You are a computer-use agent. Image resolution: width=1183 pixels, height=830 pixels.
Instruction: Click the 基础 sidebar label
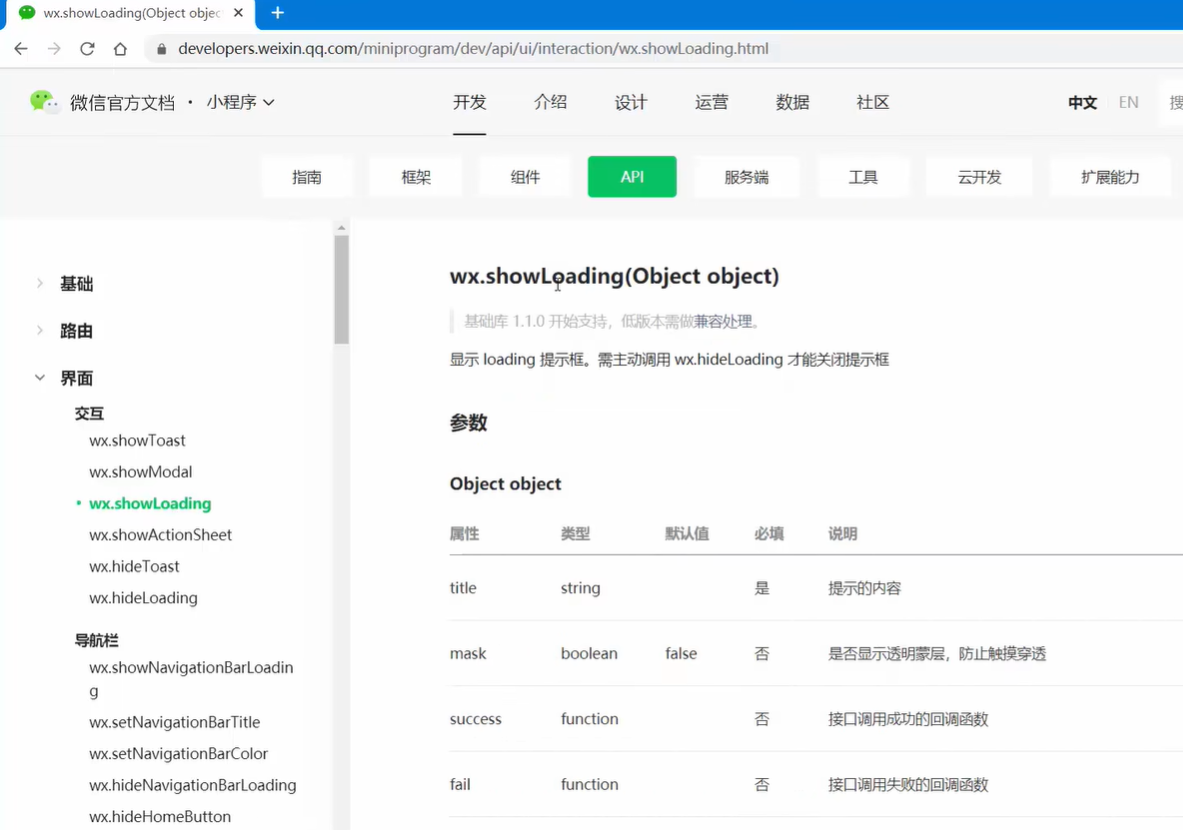click(76, 284)
